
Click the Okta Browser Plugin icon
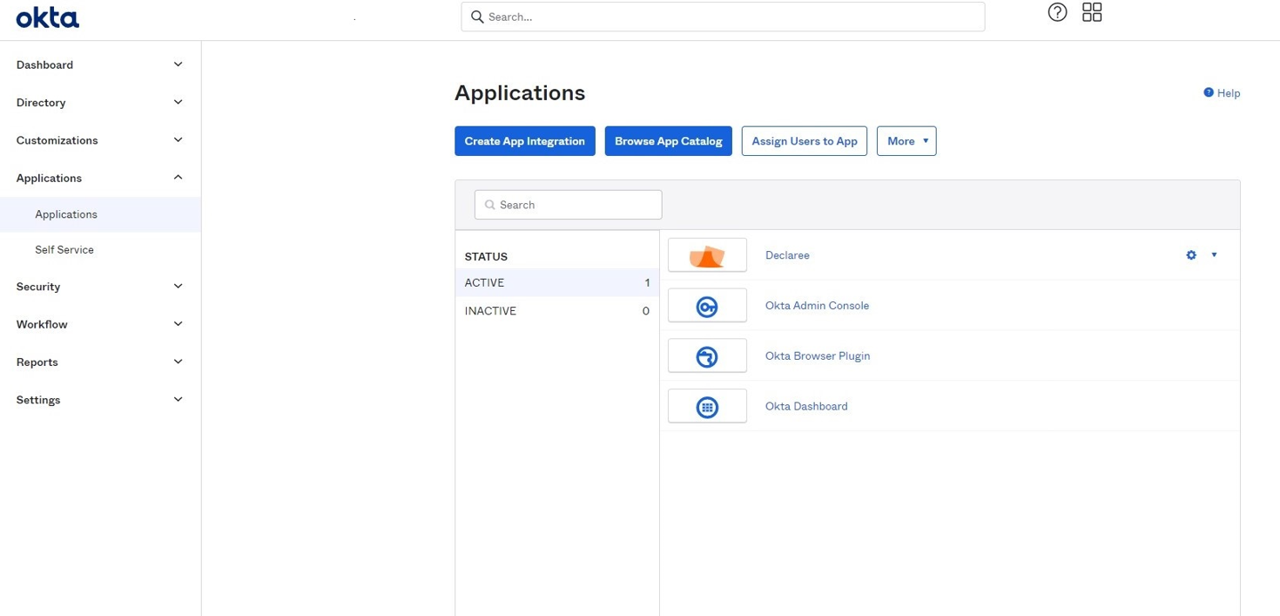(707, 356)
